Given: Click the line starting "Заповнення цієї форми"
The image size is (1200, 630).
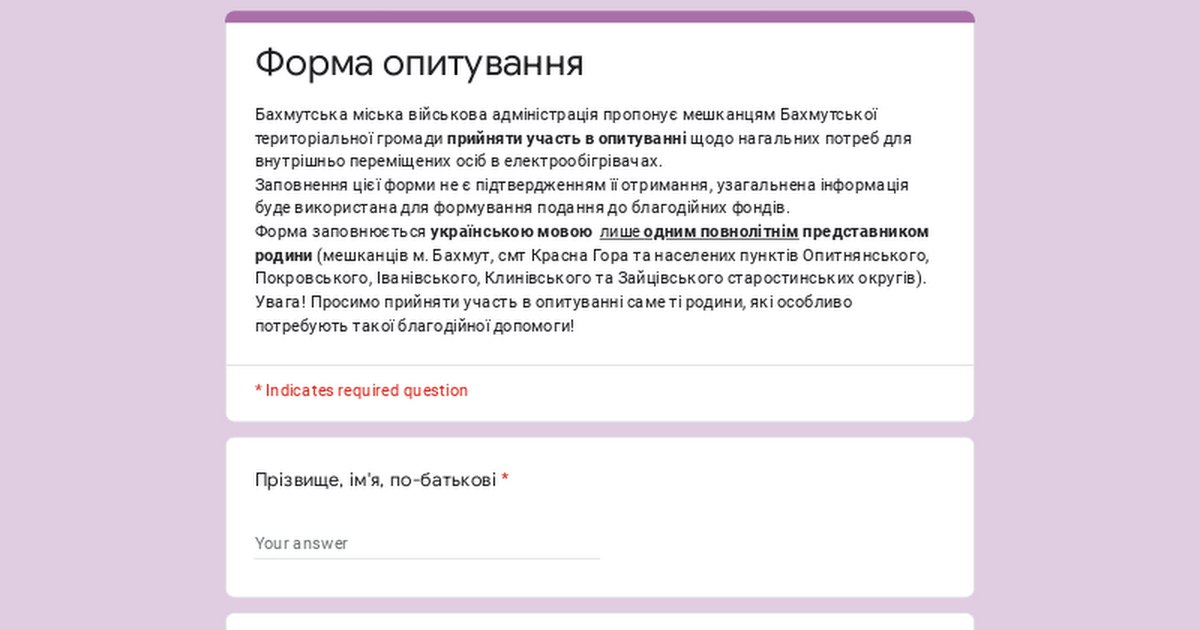Looking at the screenshot, I should pos(580,185).
